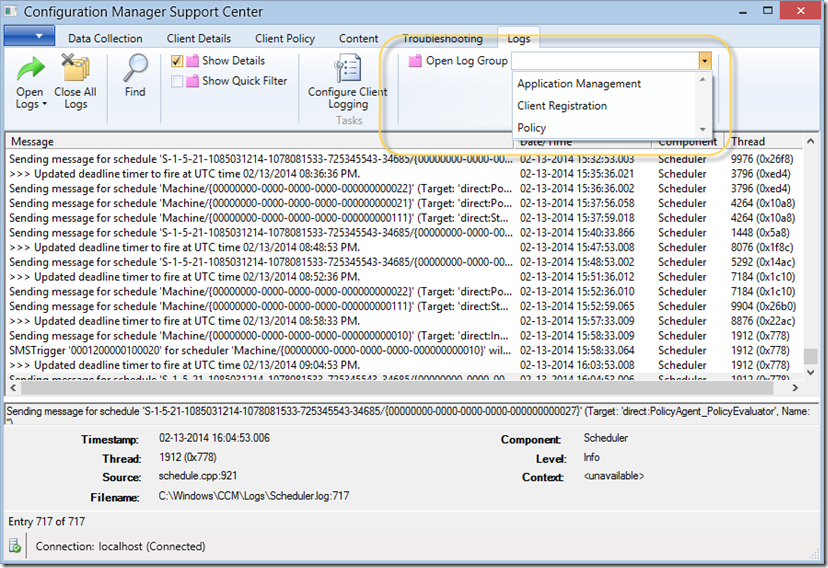The height and width of the screenshot is (568, 828).
Task: Click the Find magnifier icon
Action: click(x=135, y=68)
